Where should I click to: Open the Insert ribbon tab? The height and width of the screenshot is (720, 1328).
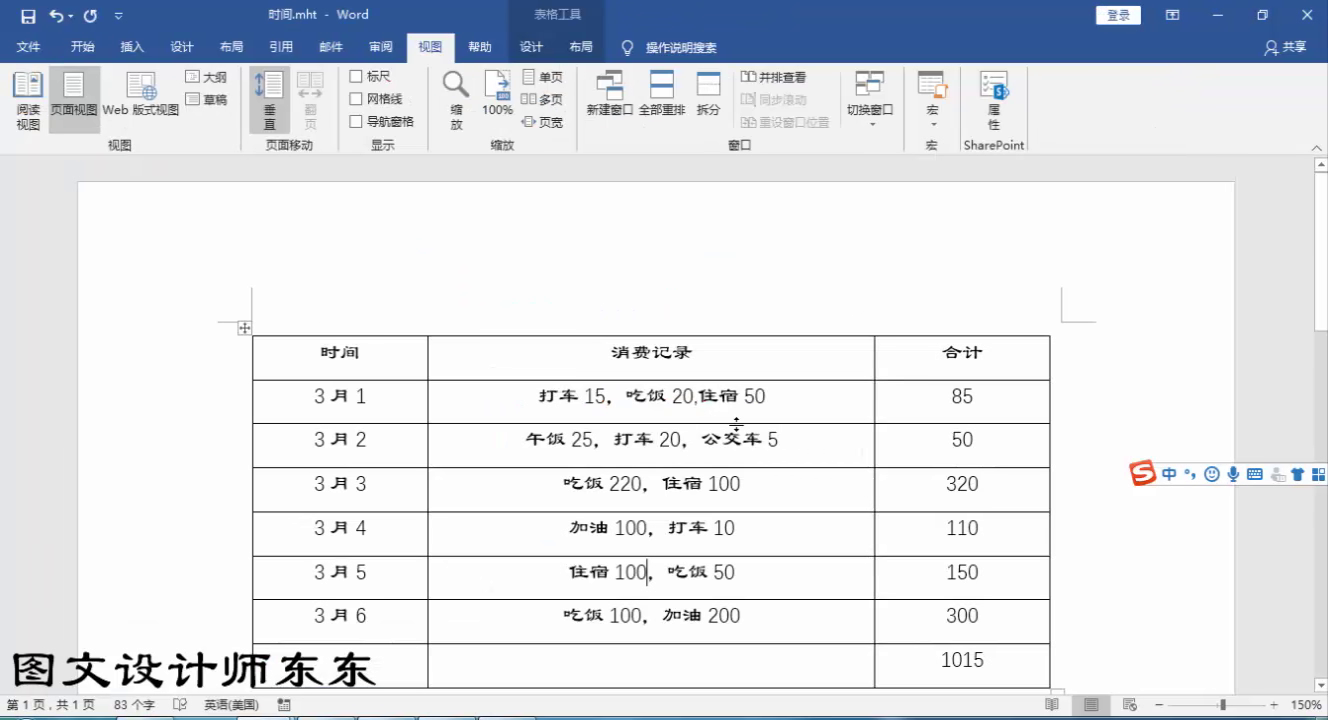[132, 47]
